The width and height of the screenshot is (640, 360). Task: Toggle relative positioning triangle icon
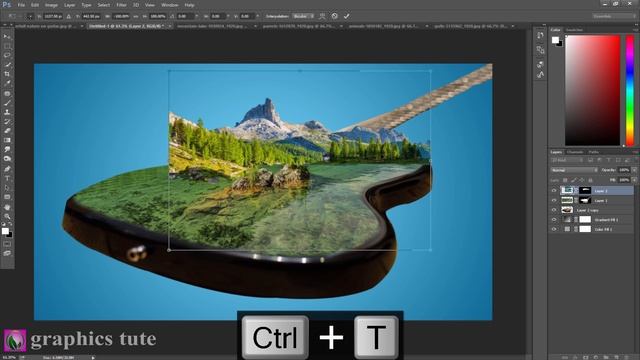coord(69,16)
